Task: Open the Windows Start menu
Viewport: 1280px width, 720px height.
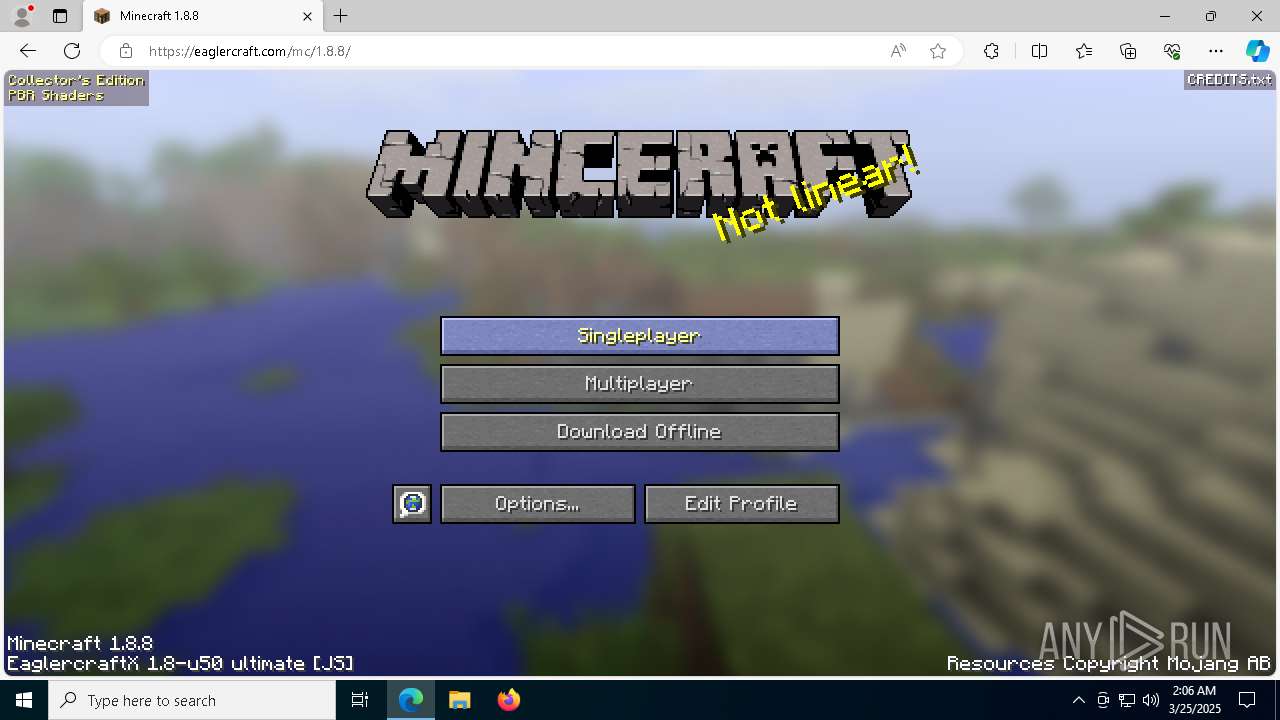Action: point(24,700)
